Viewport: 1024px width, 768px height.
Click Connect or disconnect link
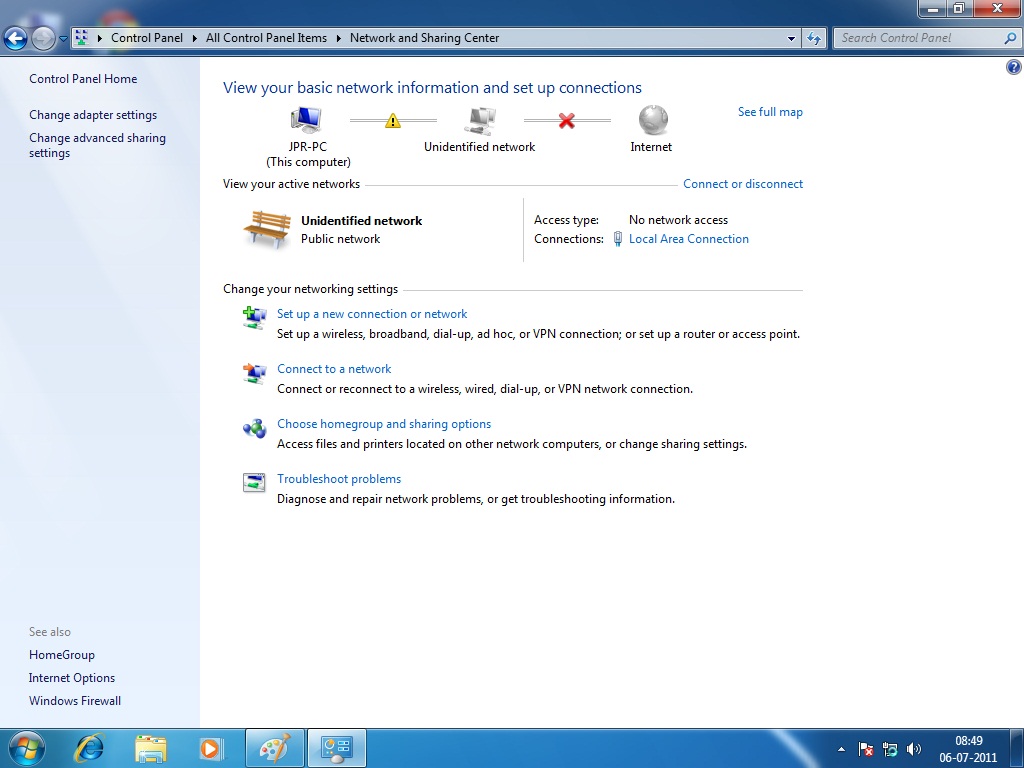pos(743,184)
